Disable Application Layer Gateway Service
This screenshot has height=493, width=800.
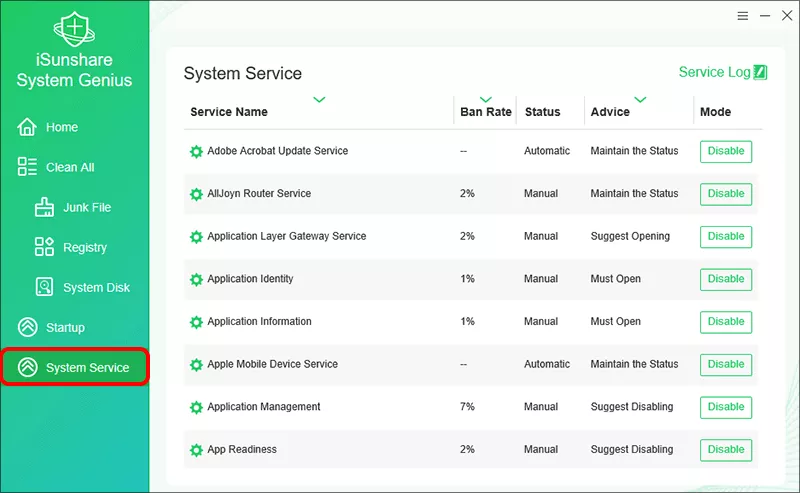726,237
